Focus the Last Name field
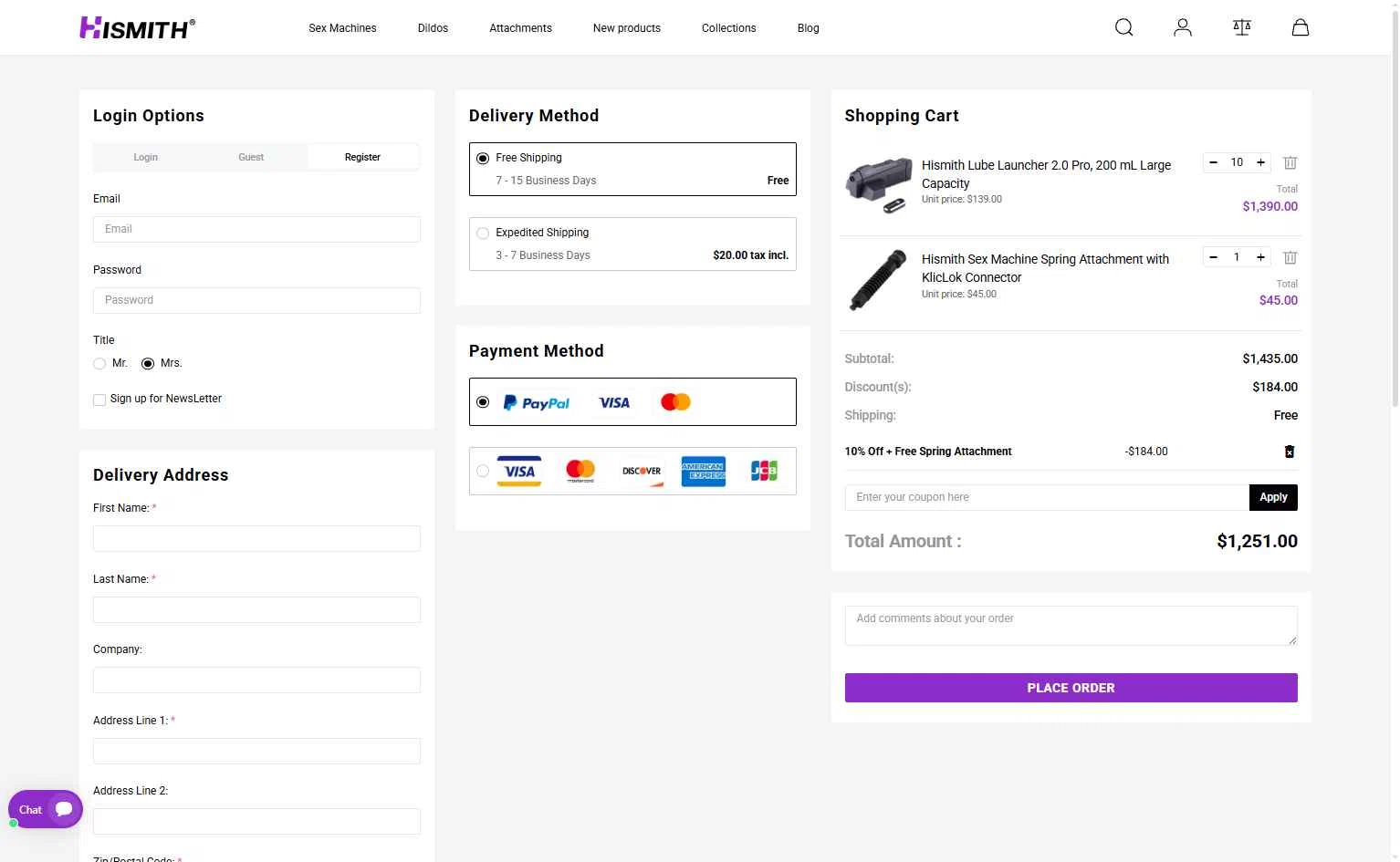The image size is (1400, 862). pos(256,609)
